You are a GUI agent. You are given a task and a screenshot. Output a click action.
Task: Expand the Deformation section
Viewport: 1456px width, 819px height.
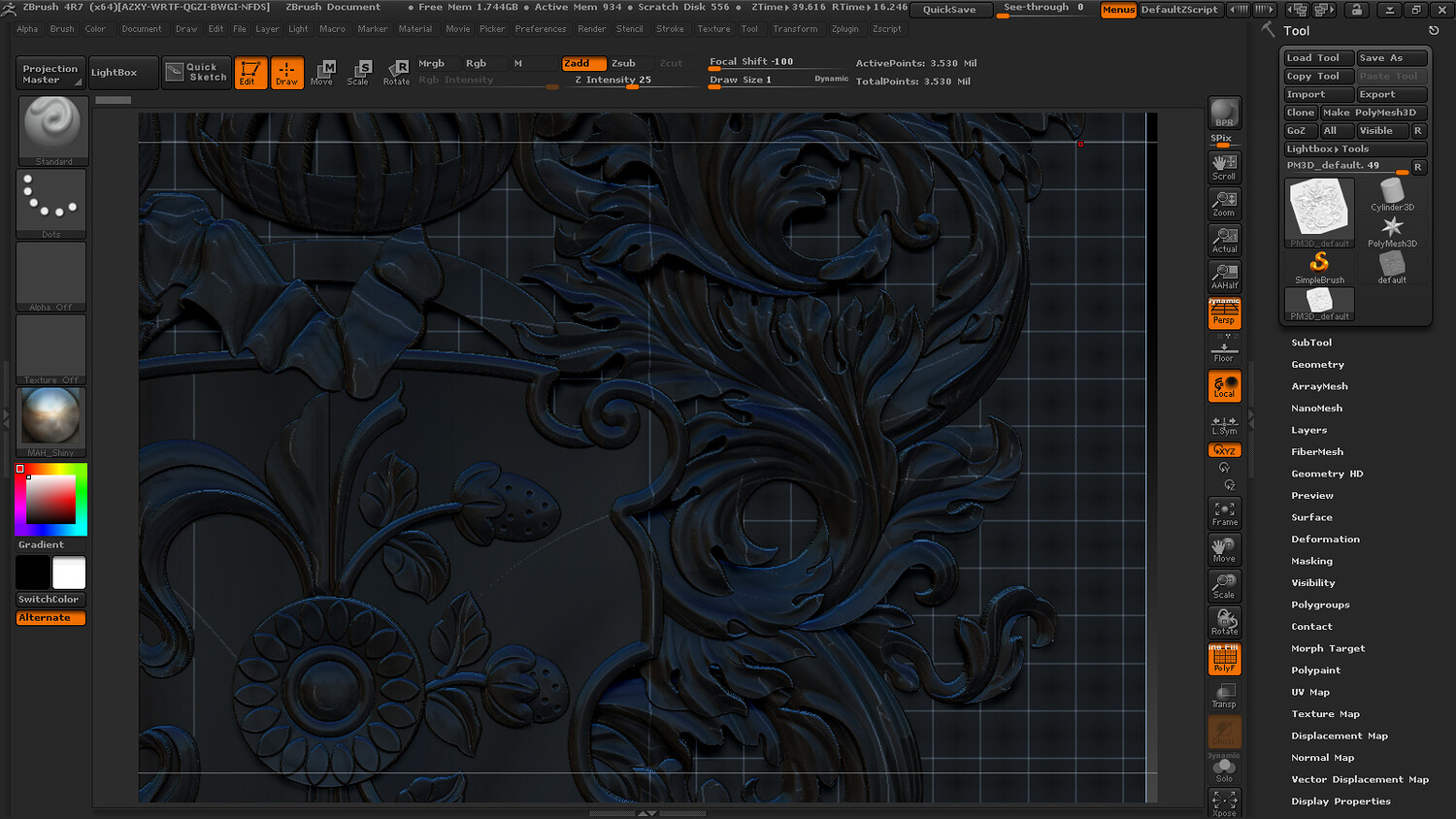1325,540
